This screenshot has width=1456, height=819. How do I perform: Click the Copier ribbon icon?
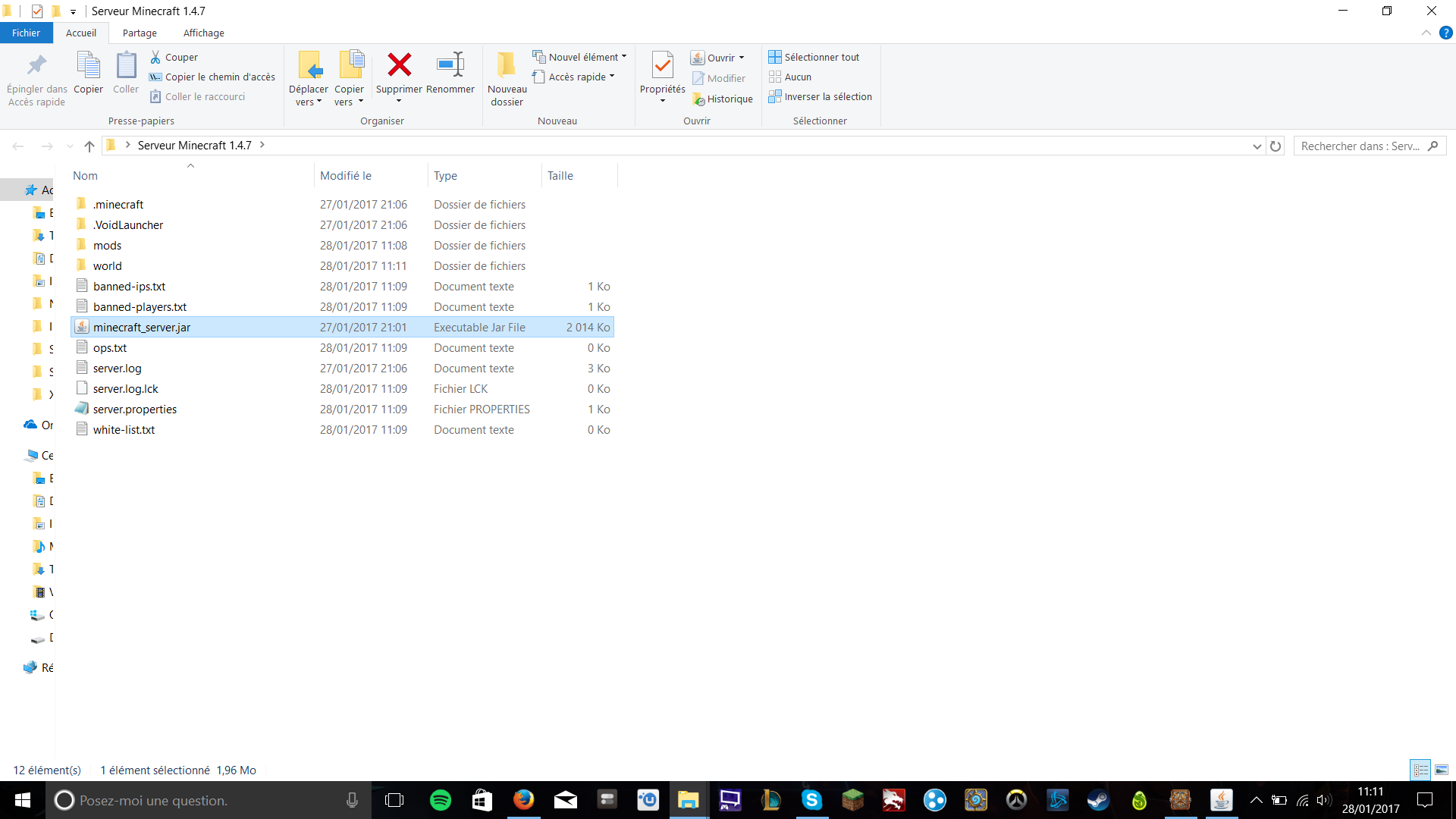[88, 74]
